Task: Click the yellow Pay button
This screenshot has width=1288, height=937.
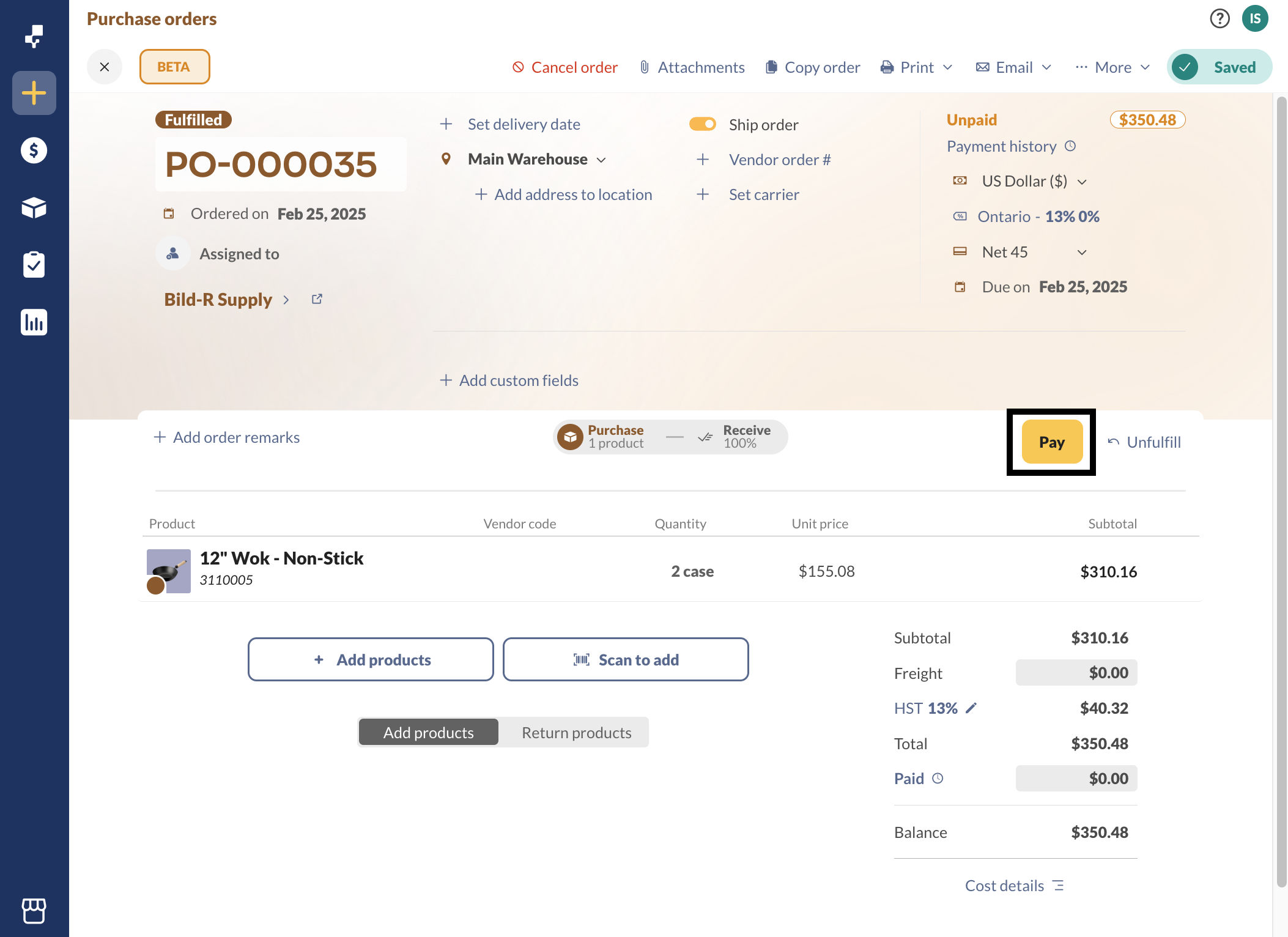Action: [1051, 442]
